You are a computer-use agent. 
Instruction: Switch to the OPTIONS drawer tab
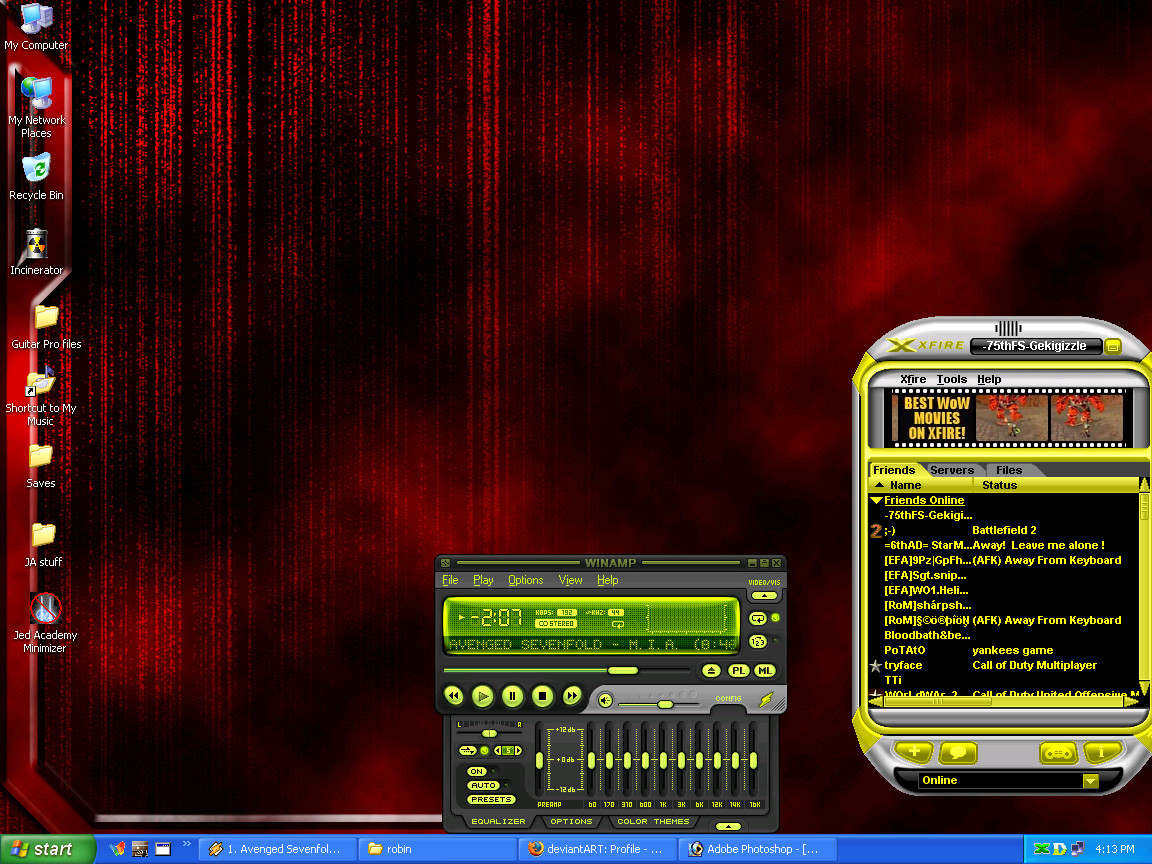[571, 821]
